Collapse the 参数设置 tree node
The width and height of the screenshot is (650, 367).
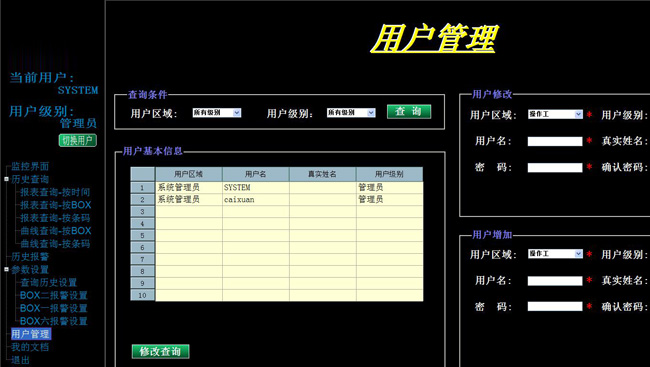click(x=6, y=269)
